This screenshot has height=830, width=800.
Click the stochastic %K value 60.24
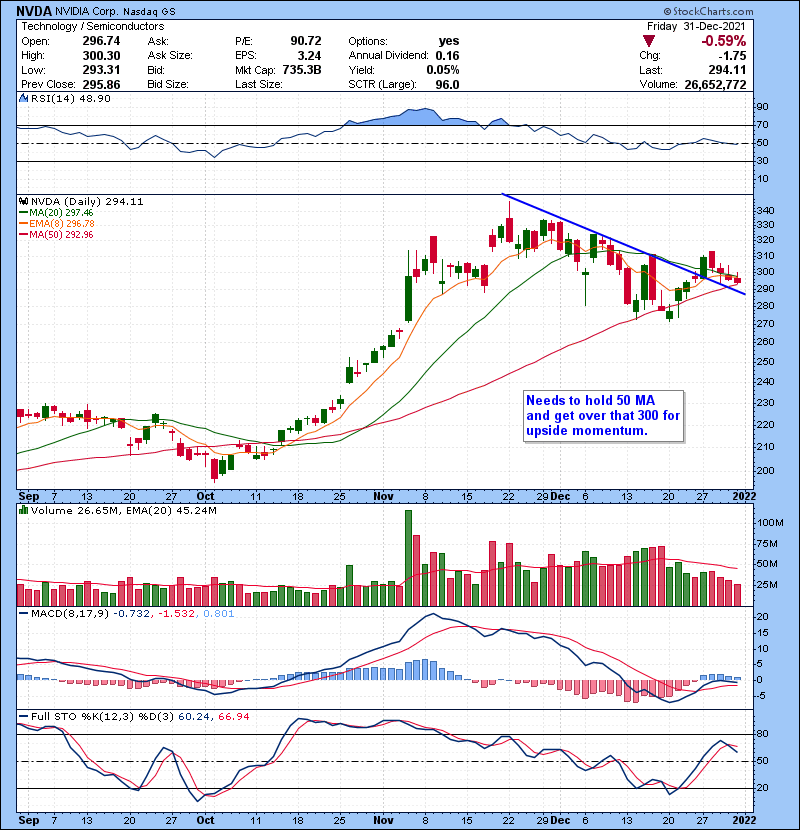point(194,717)
